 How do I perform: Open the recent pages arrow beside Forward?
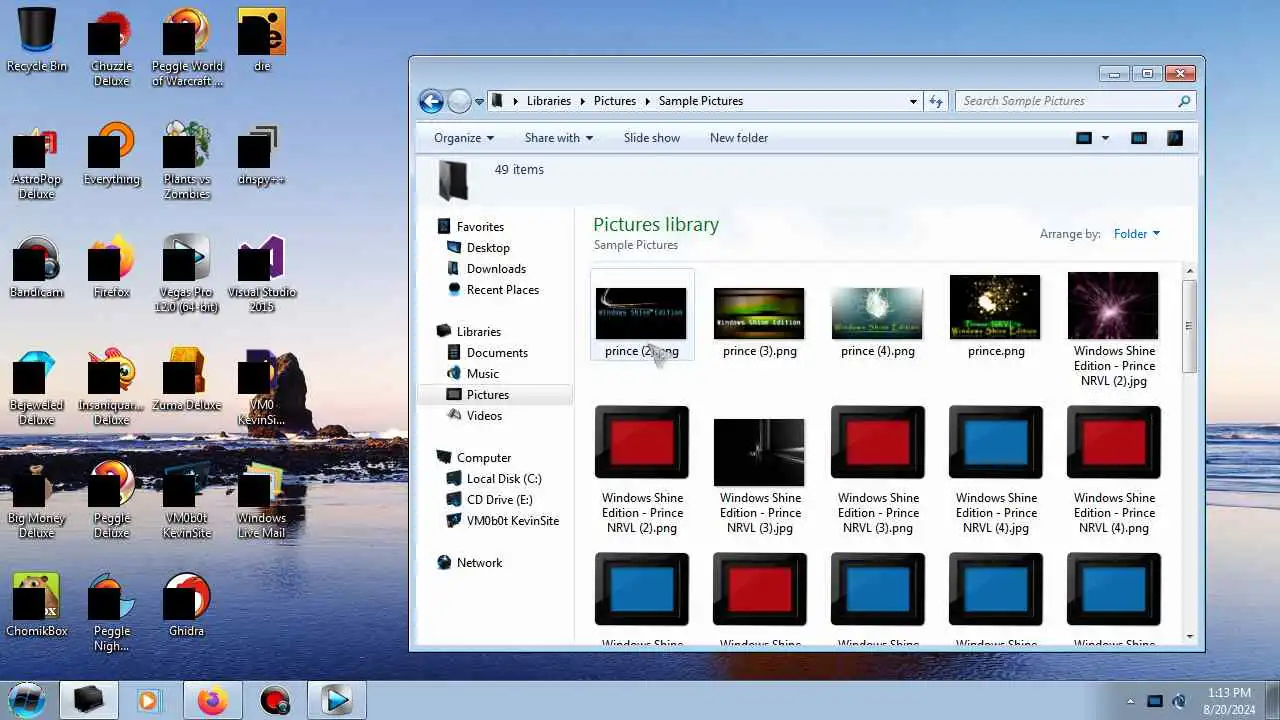(x=479, y=101)
